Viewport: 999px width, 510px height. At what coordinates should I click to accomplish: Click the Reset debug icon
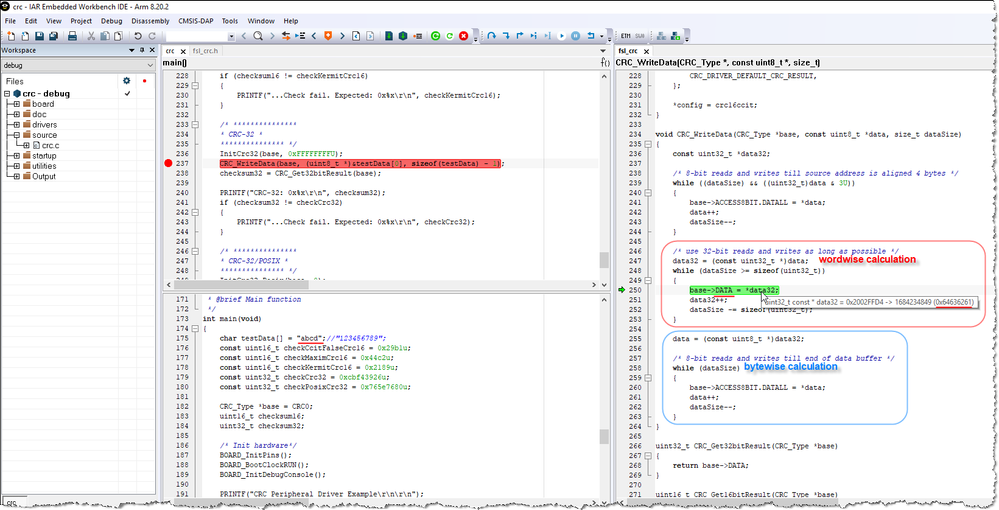tap(591, 36)
